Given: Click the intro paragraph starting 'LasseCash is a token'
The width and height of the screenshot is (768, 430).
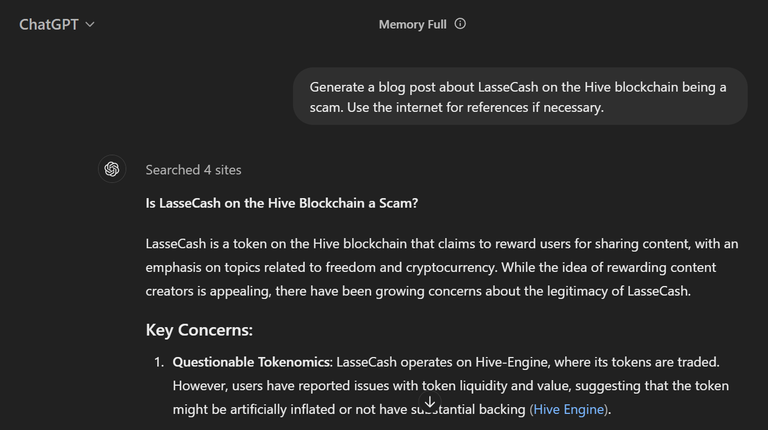Looking at the screenshot, I should pyautogui.click(x=442, y=267).
